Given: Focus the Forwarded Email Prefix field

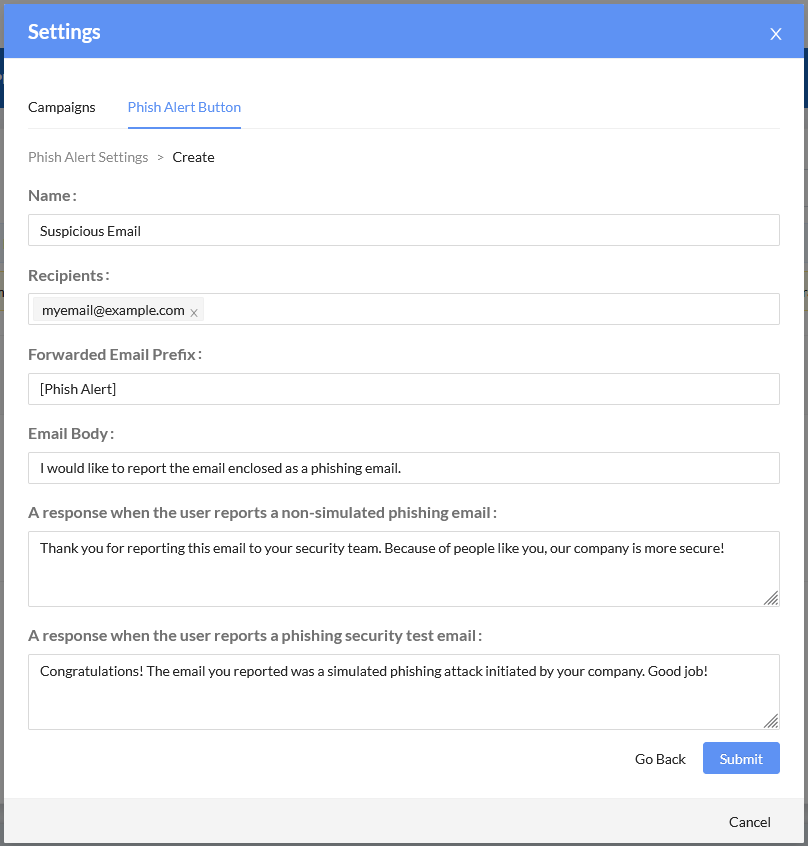Looking at the screenshot, I should 403,389.
